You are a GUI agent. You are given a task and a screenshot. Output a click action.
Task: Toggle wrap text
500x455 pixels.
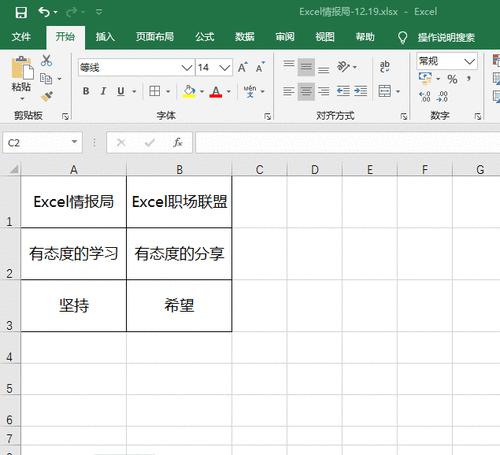[385, 67]
